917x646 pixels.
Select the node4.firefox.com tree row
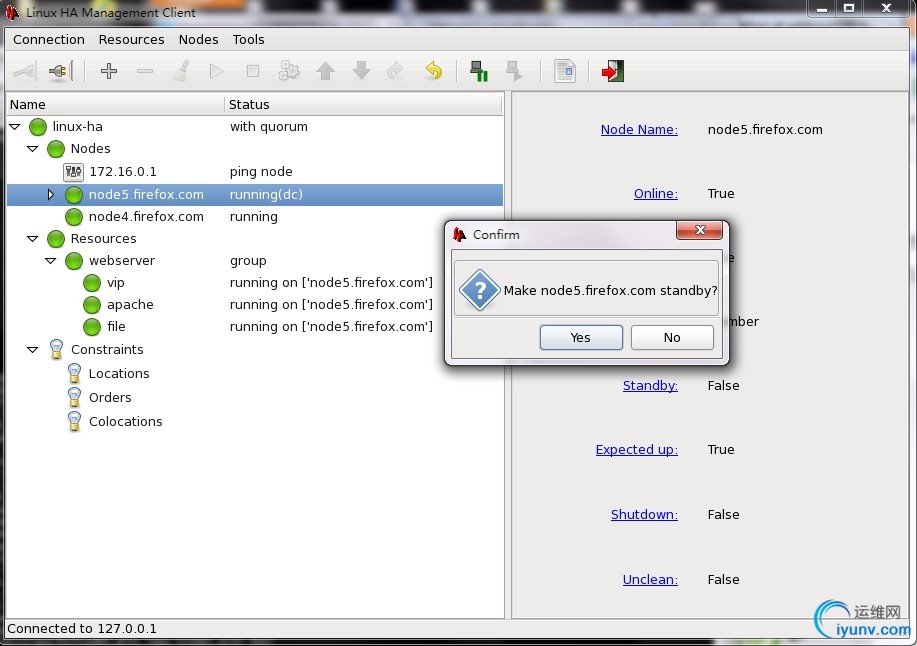coord(254,217)
